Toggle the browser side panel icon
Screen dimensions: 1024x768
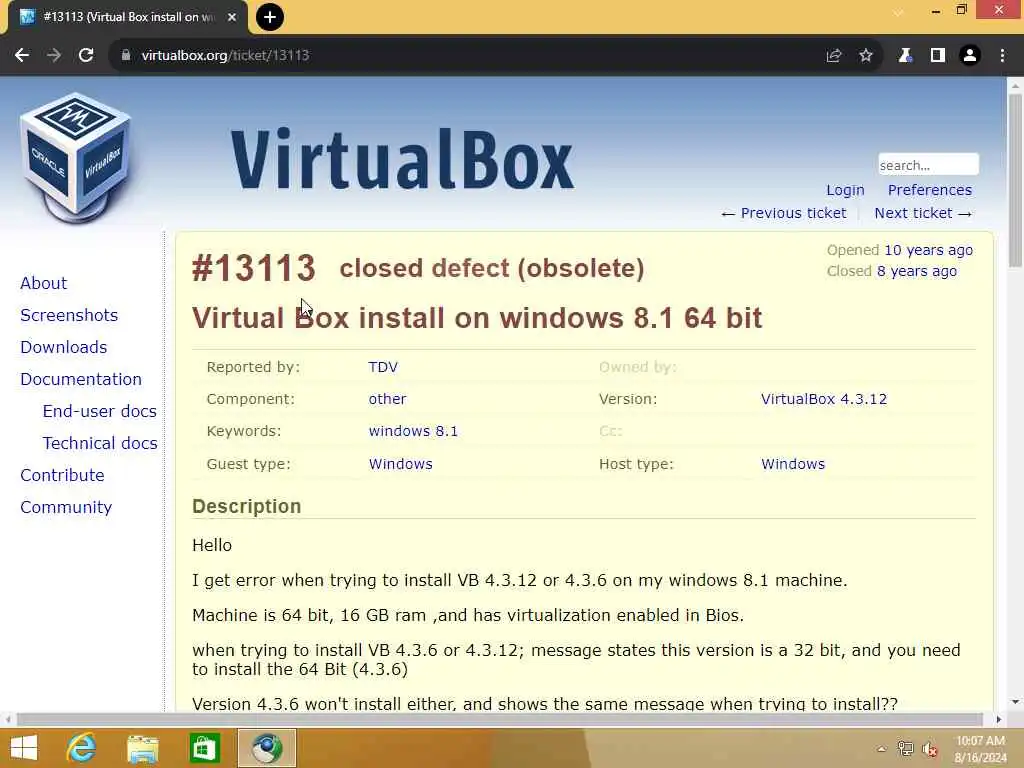pos(938,56)
